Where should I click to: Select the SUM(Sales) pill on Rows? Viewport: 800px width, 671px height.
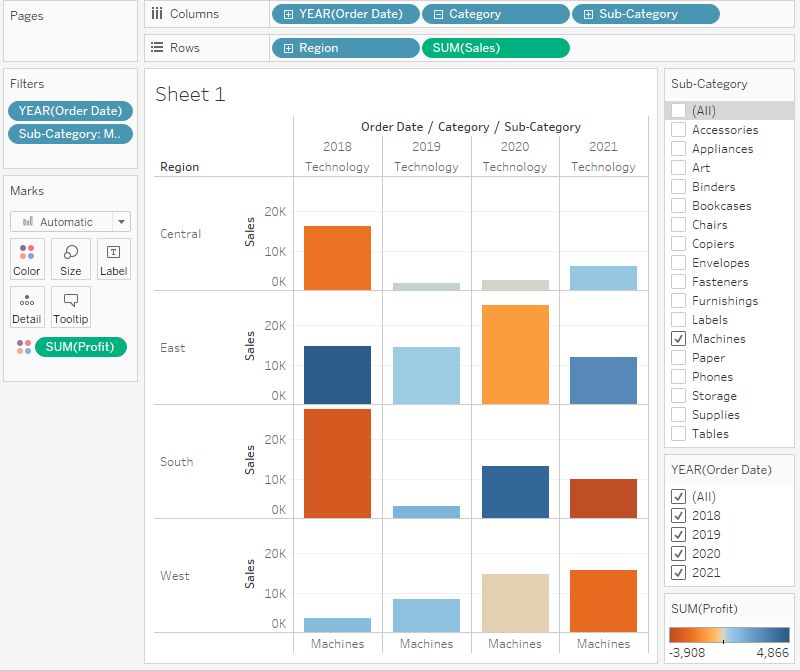click(495, 48)
